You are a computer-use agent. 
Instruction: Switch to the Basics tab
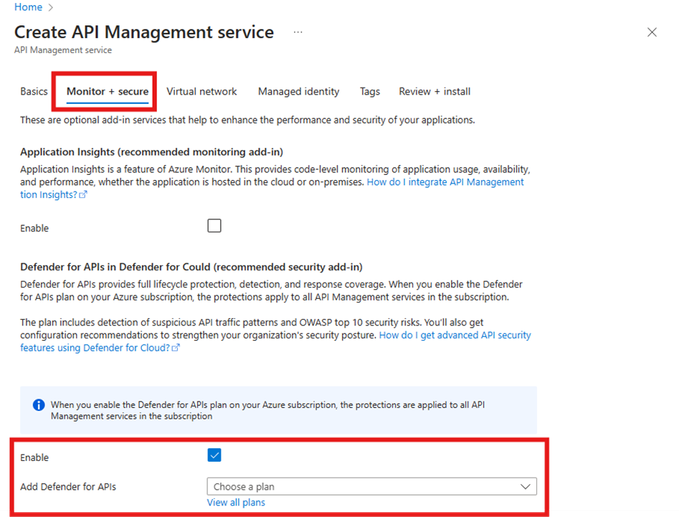click(34, 91)
